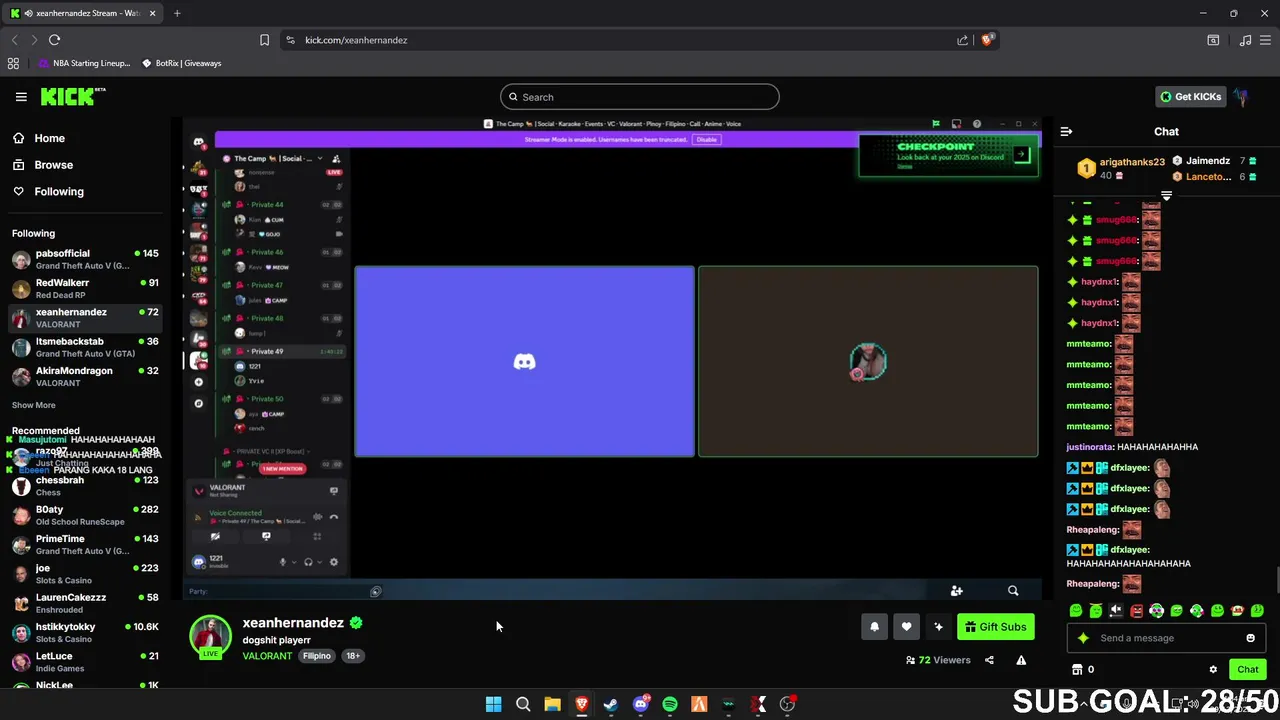Open hstikkytokky recommended channel
Viewport: 1280px width, 720px height.
(x=85, y=632)
